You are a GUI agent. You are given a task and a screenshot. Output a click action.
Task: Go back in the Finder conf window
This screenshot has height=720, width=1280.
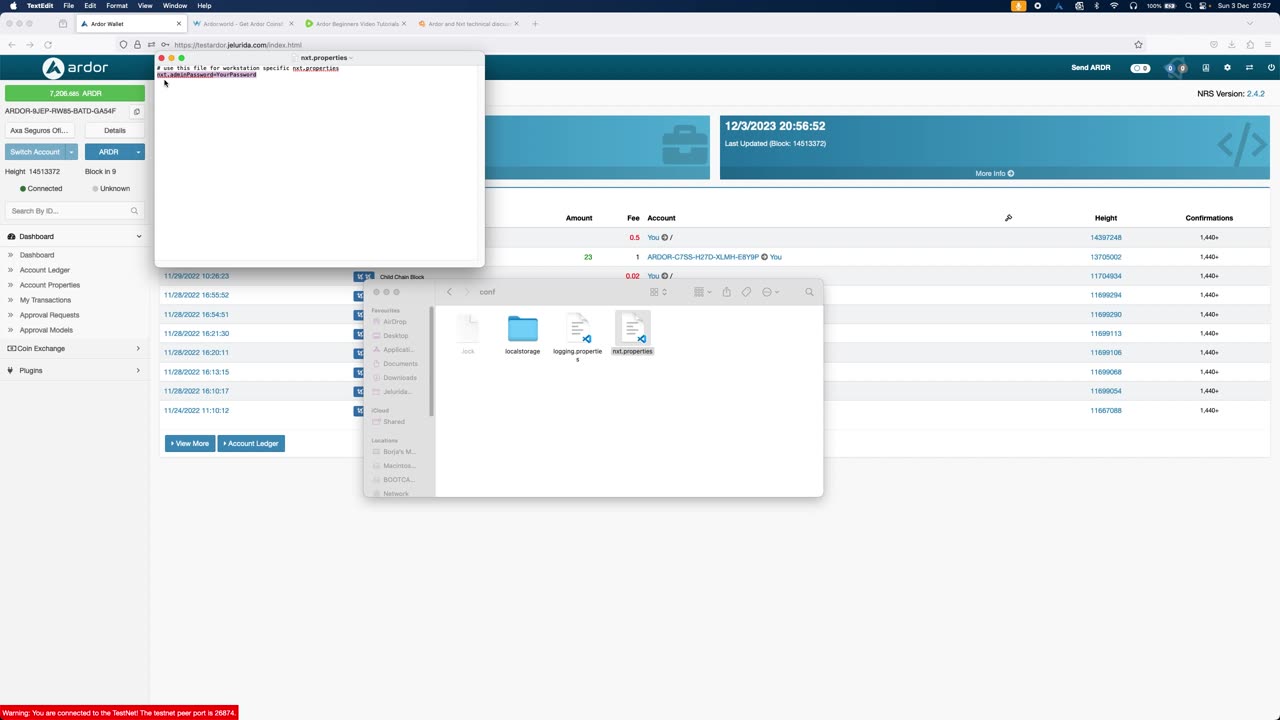click(449, 292)
